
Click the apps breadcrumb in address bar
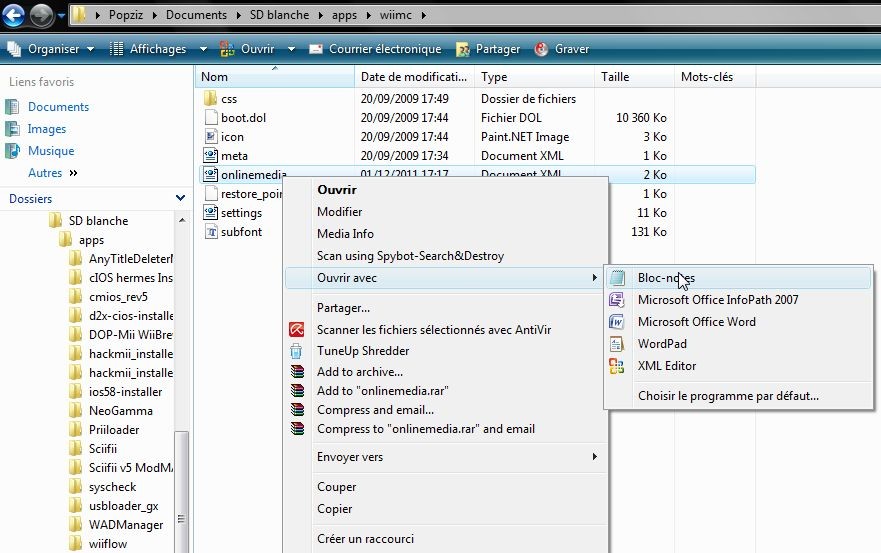point(344,15)
